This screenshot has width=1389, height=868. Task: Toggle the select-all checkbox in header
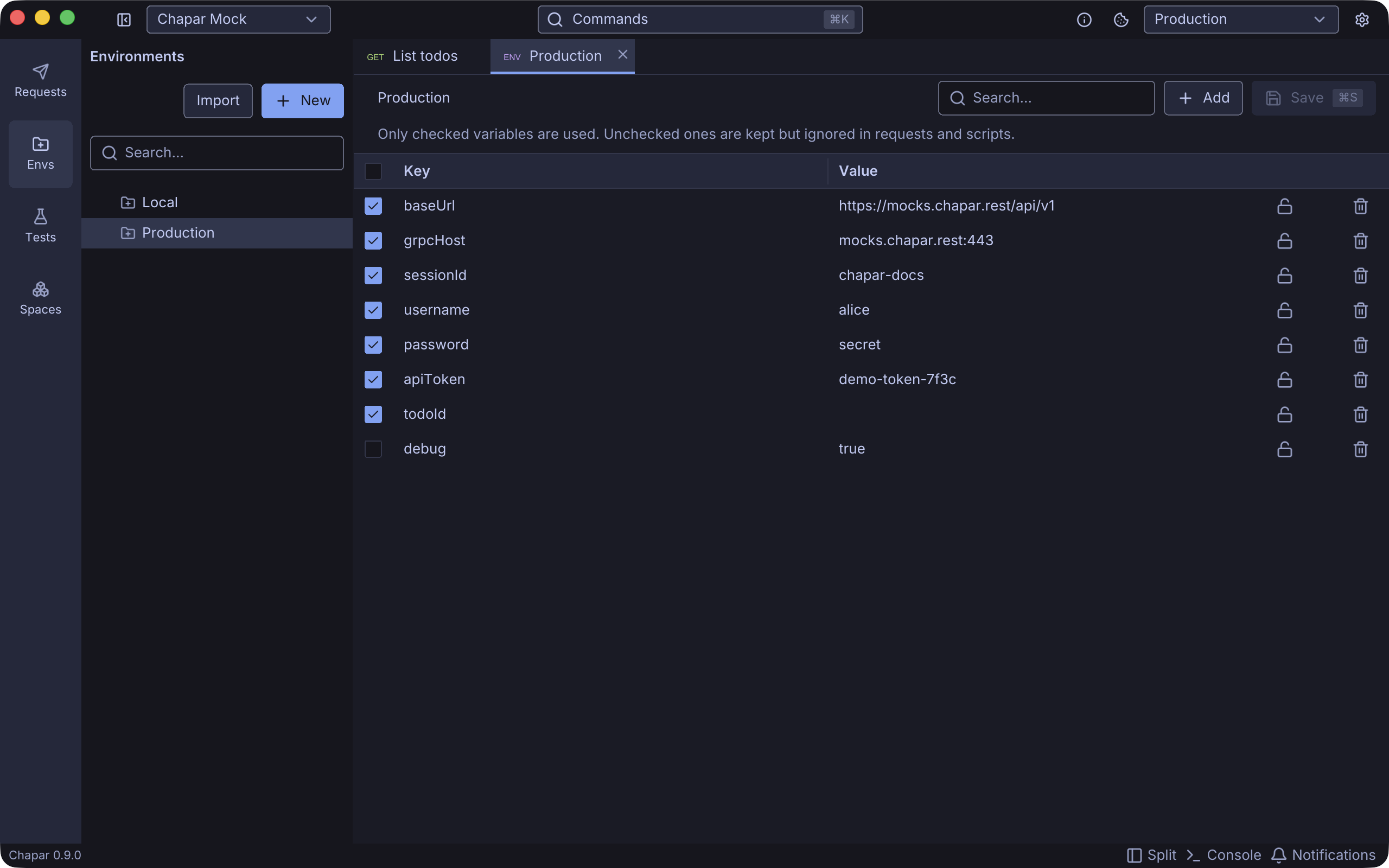point(373,171)
